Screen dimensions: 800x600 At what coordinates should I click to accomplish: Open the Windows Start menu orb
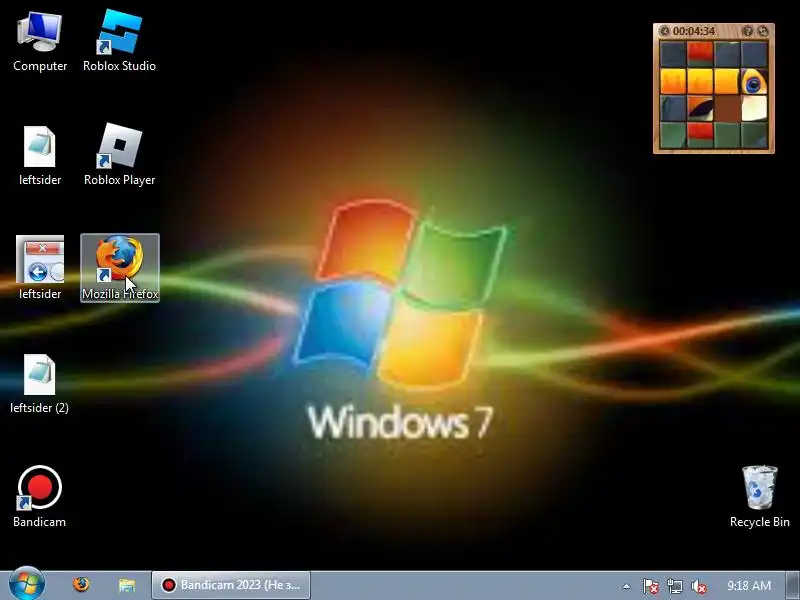pos(27,584)
